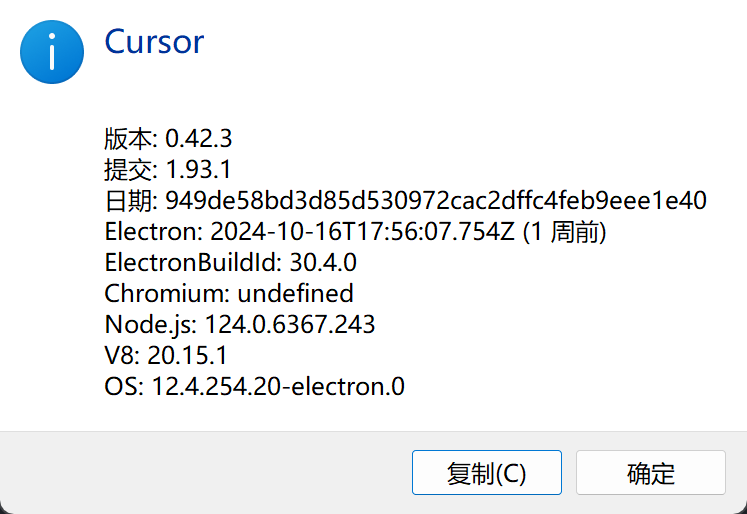Click the undefined value beside Chromium
The image size is (747, 514).
coord(295,293)
